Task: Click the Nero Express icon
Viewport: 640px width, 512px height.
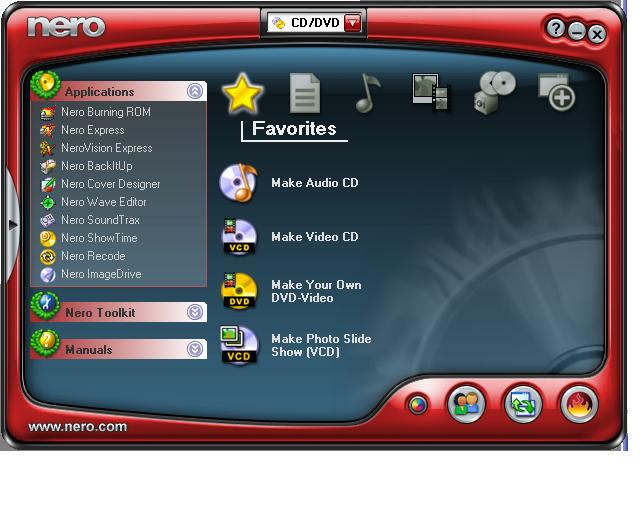Action: 48,130
